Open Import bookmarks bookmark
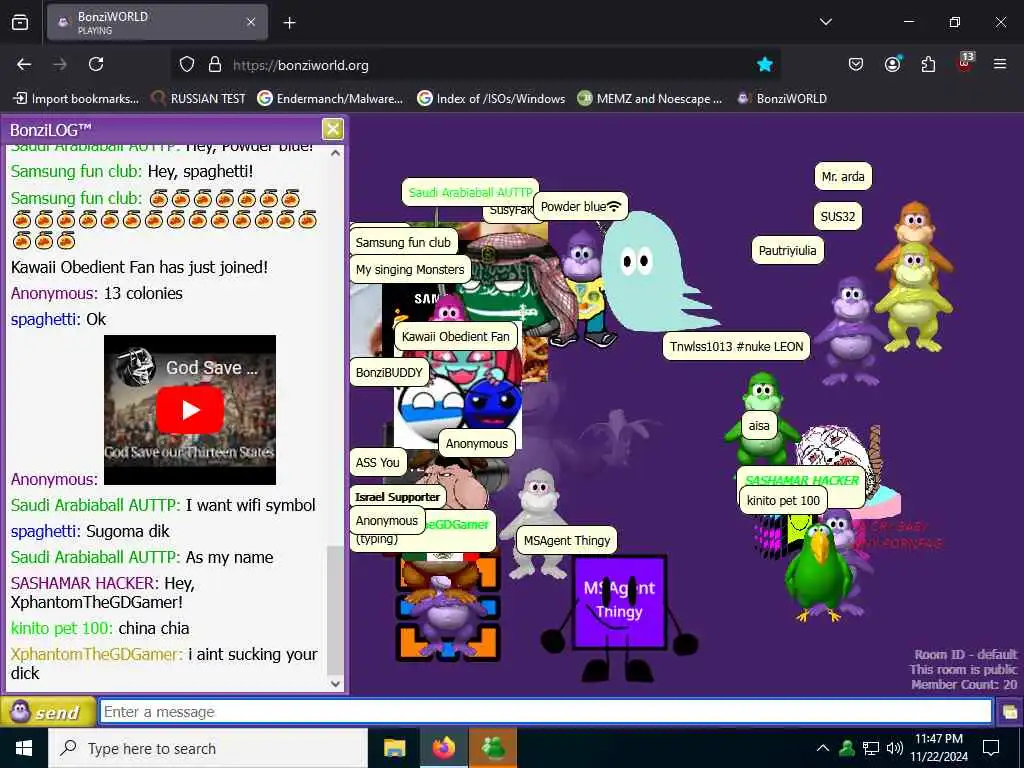Image resolution: width=1024 pixels, height=768 pixels. pos(76,99)
